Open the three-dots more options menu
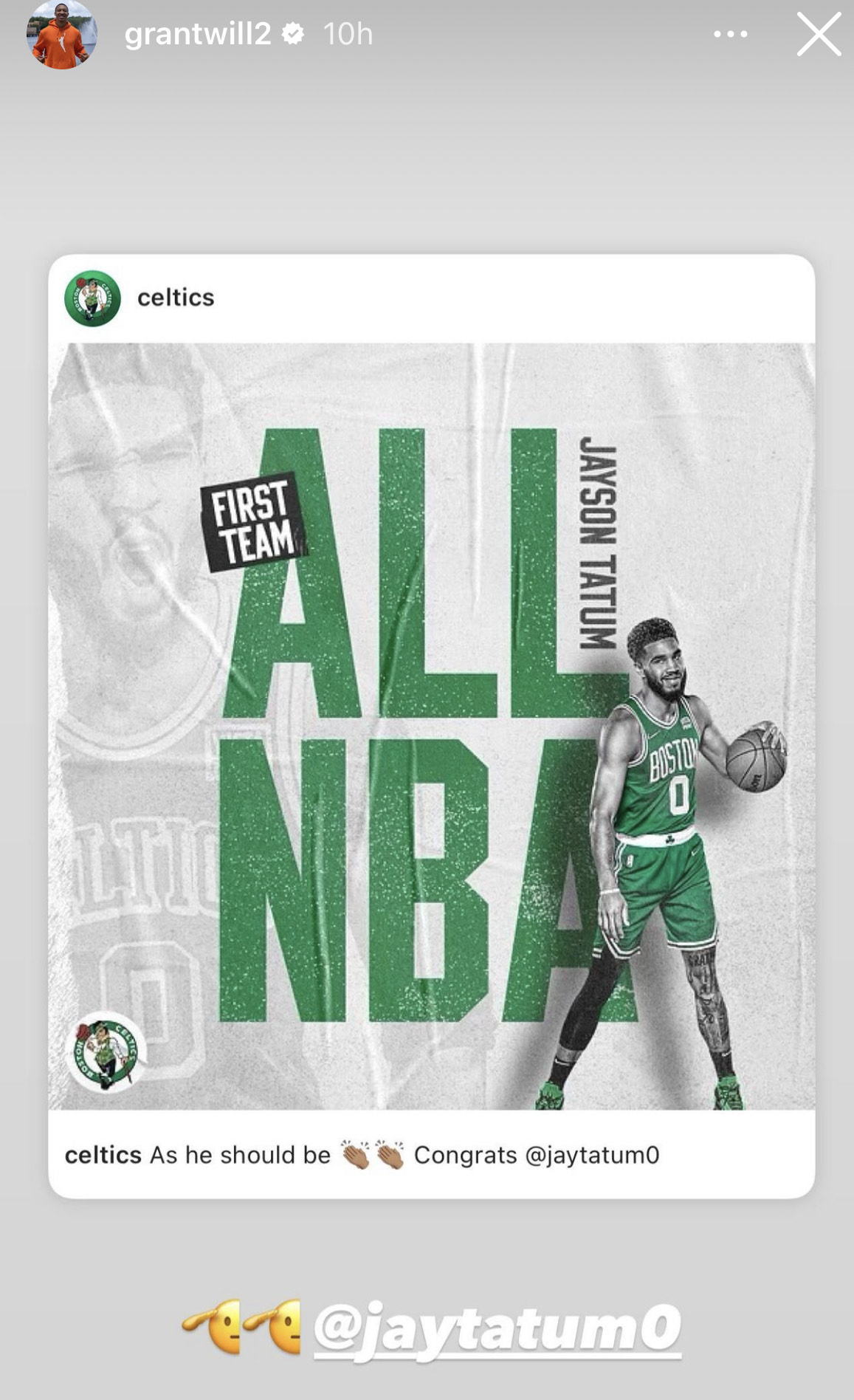 (x=731, y=34)
